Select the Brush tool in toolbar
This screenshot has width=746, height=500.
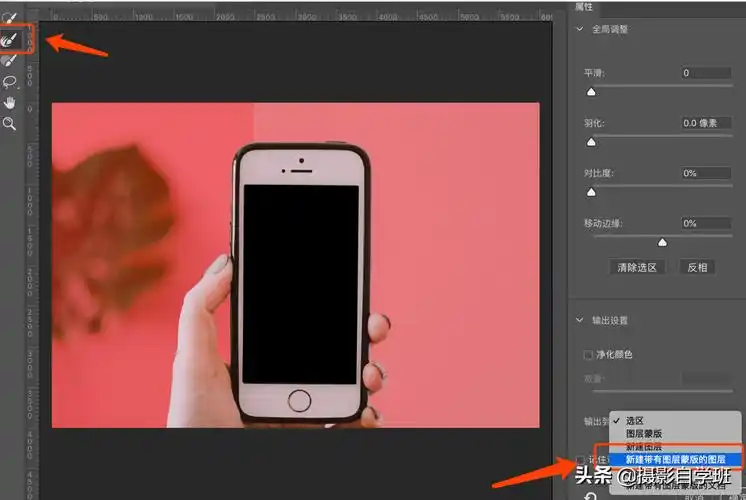click(x=10, y=61)
